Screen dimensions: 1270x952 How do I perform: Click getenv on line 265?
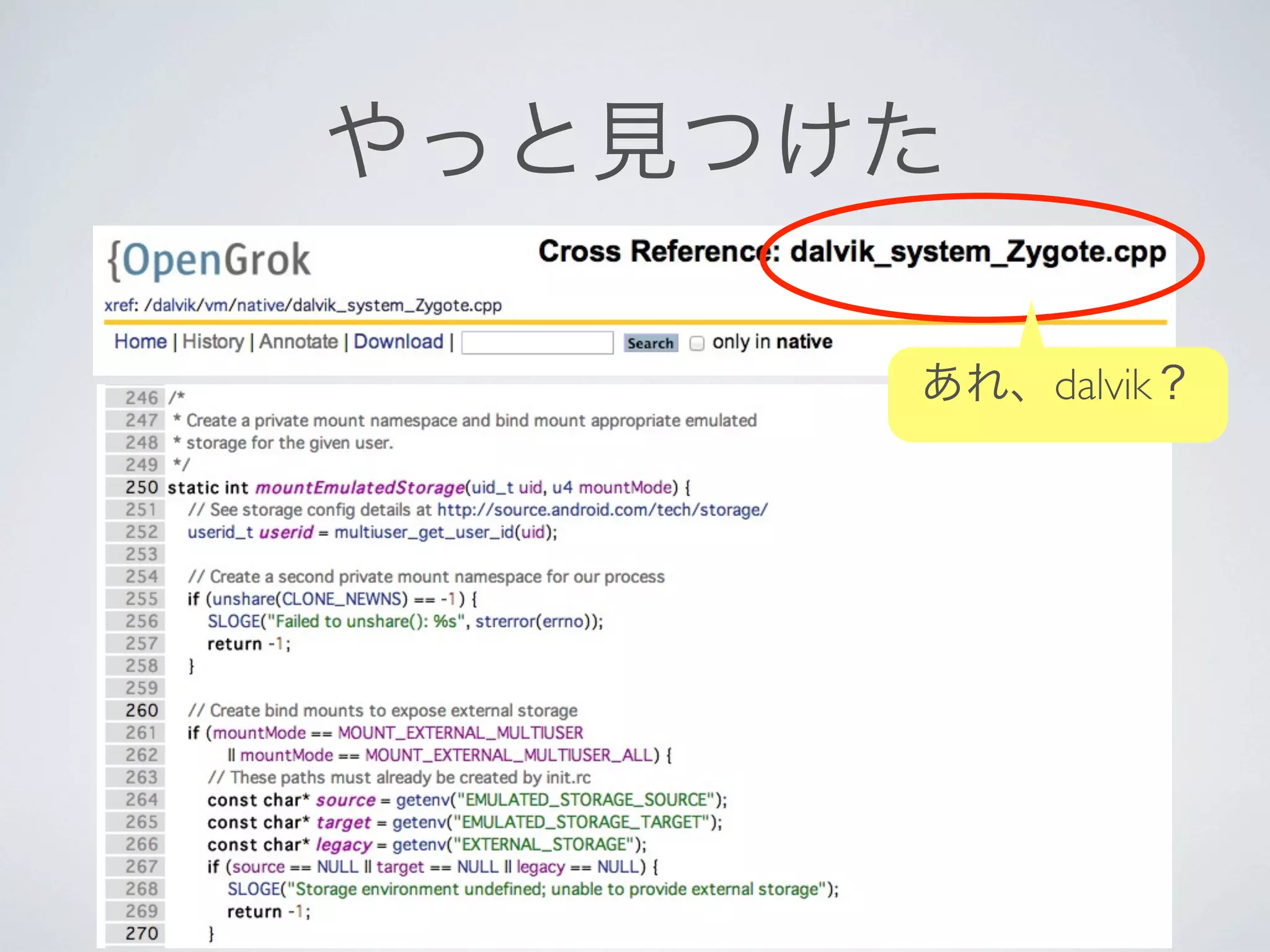419,822
